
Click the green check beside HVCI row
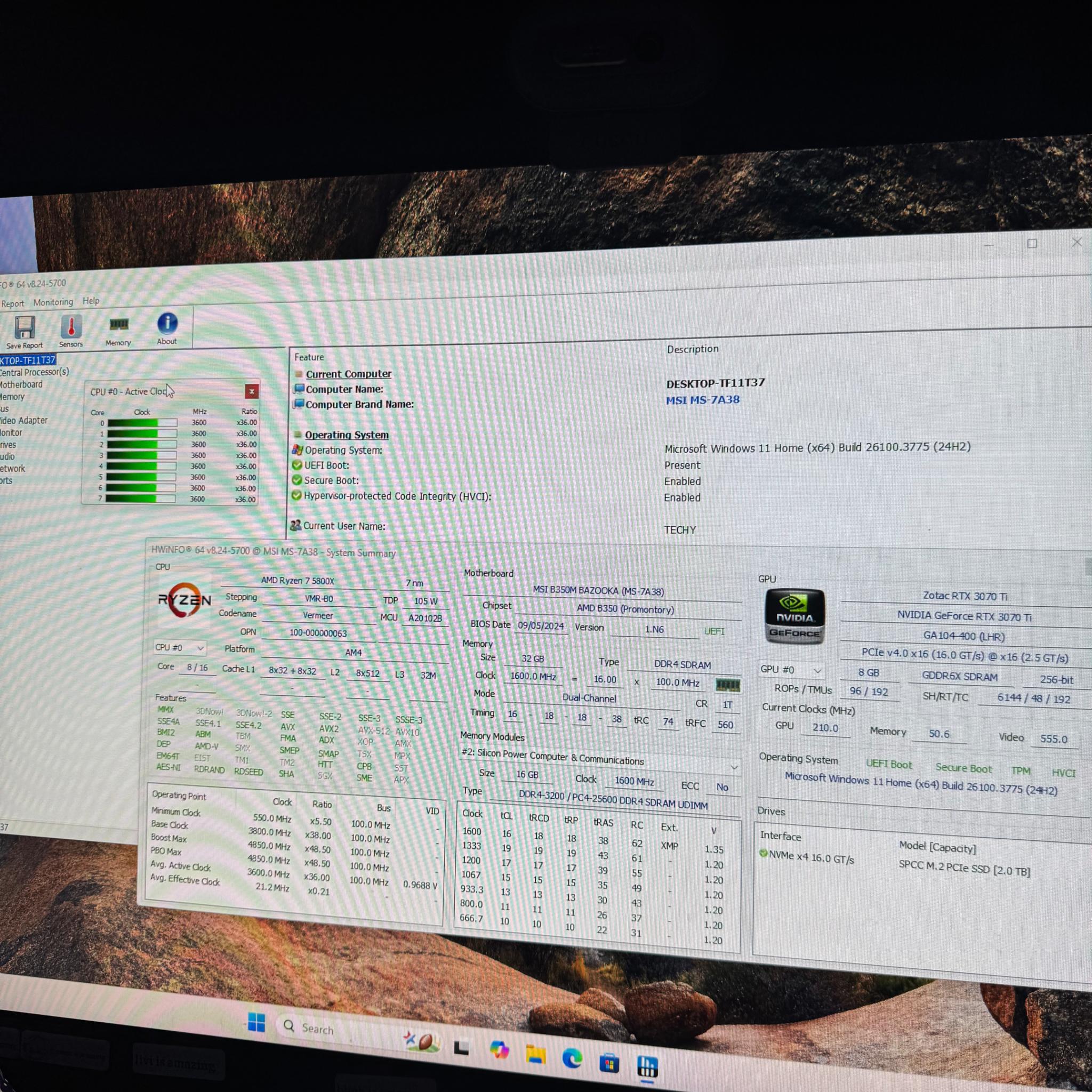coord(296,495)
